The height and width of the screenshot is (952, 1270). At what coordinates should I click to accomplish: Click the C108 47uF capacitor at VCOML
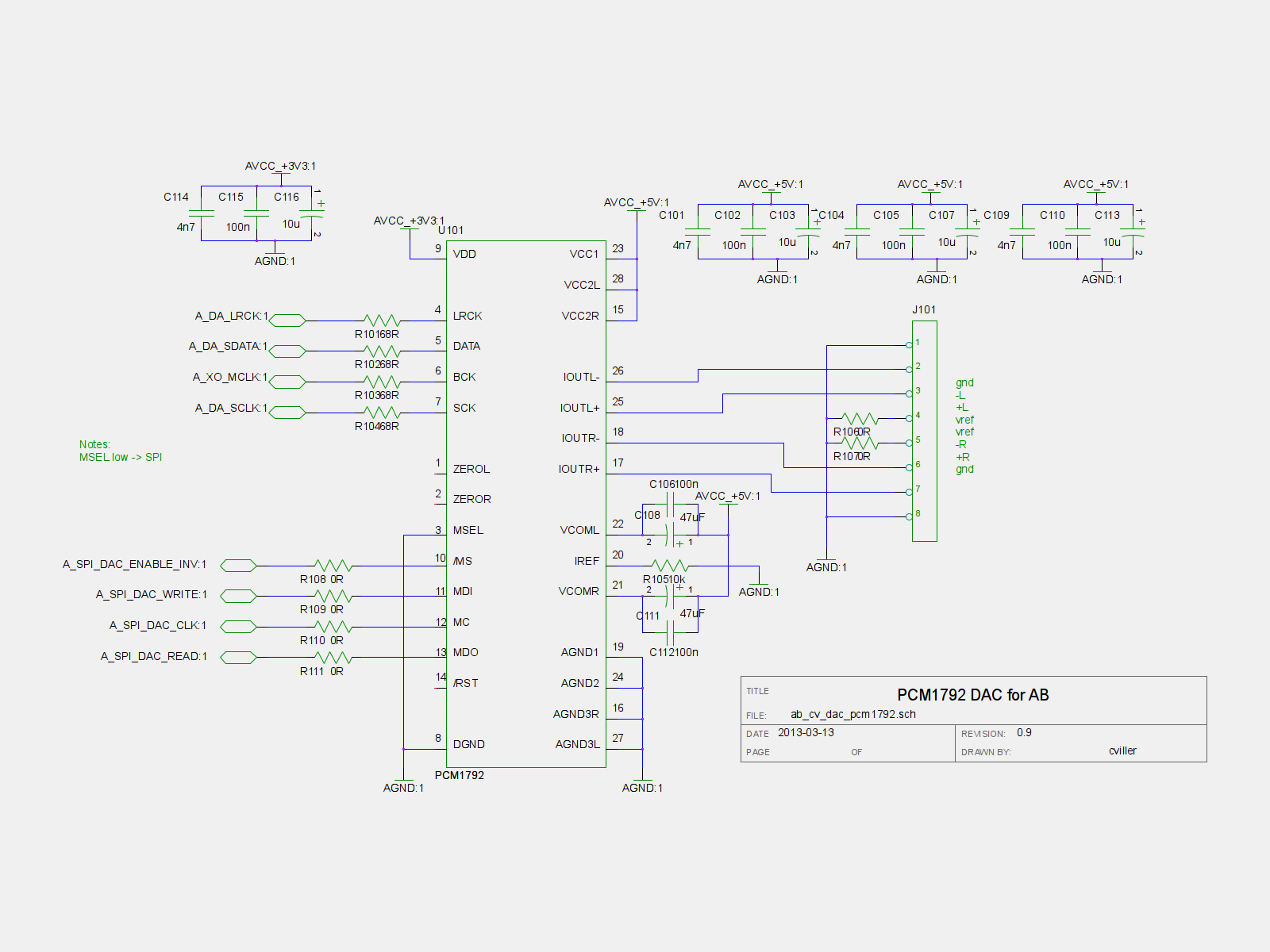(x=671, y=535)
